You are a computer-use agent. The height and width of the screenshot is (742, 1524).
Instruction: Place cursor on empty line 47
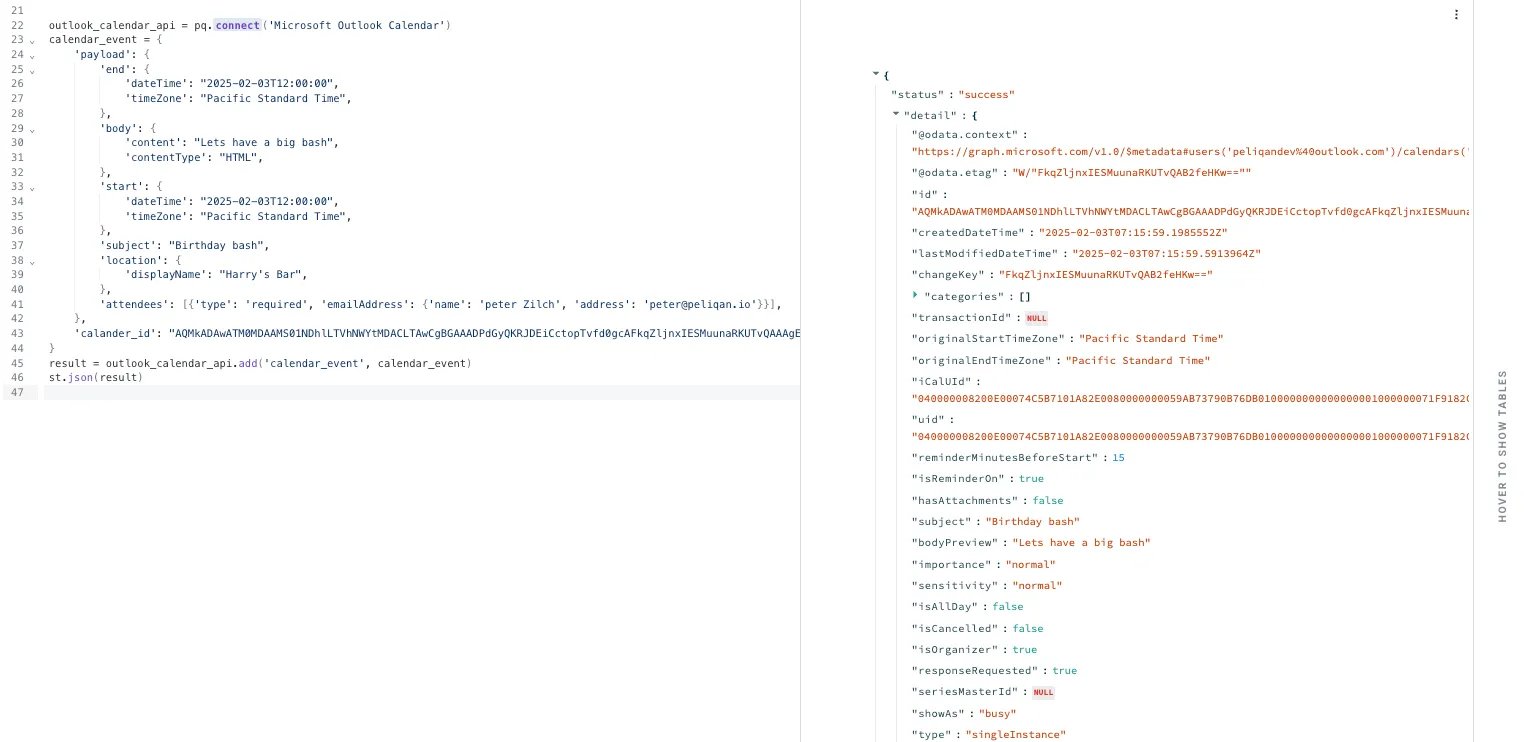[x=420, y=392]
